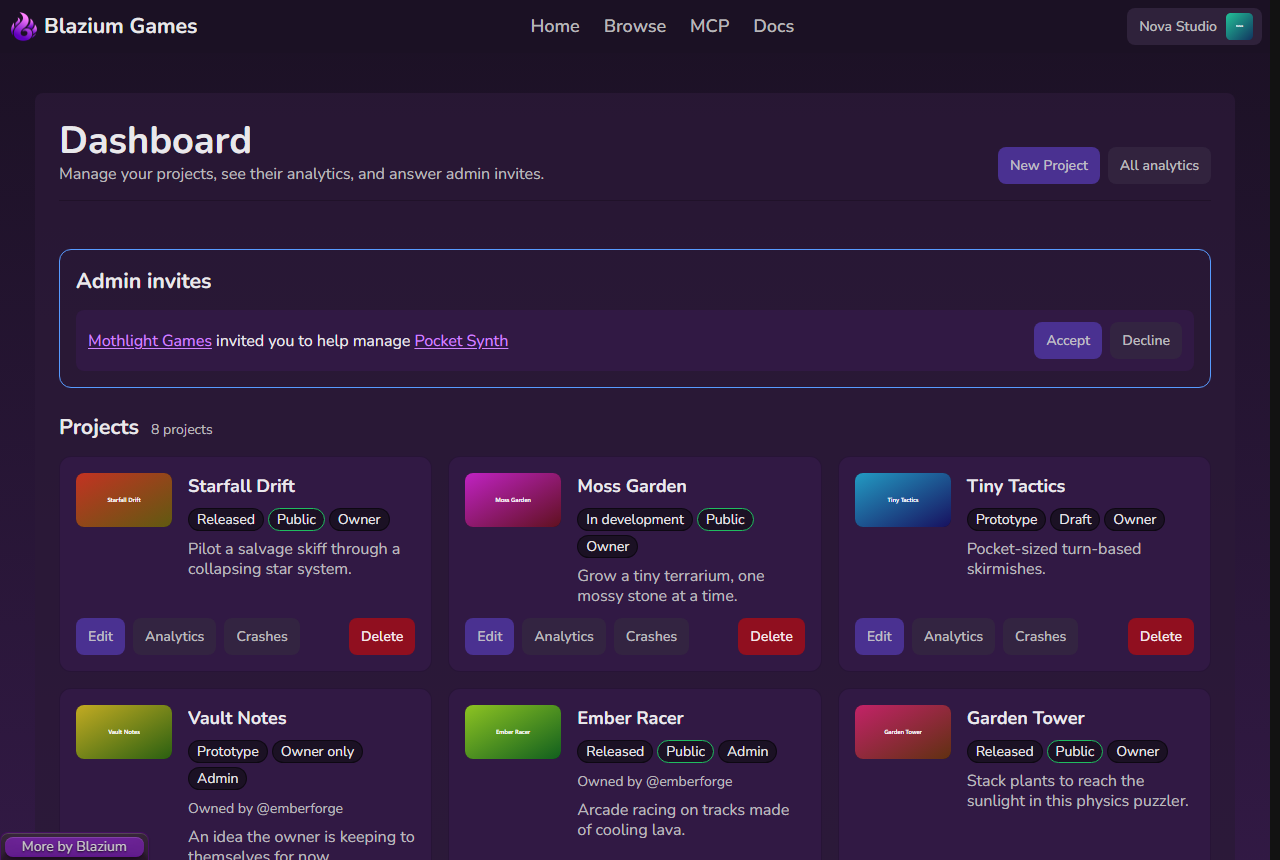Screen dimensions: 1280x860
Task: Click the Nova Studio avatar icon
Action: [x=1239, y=27]
